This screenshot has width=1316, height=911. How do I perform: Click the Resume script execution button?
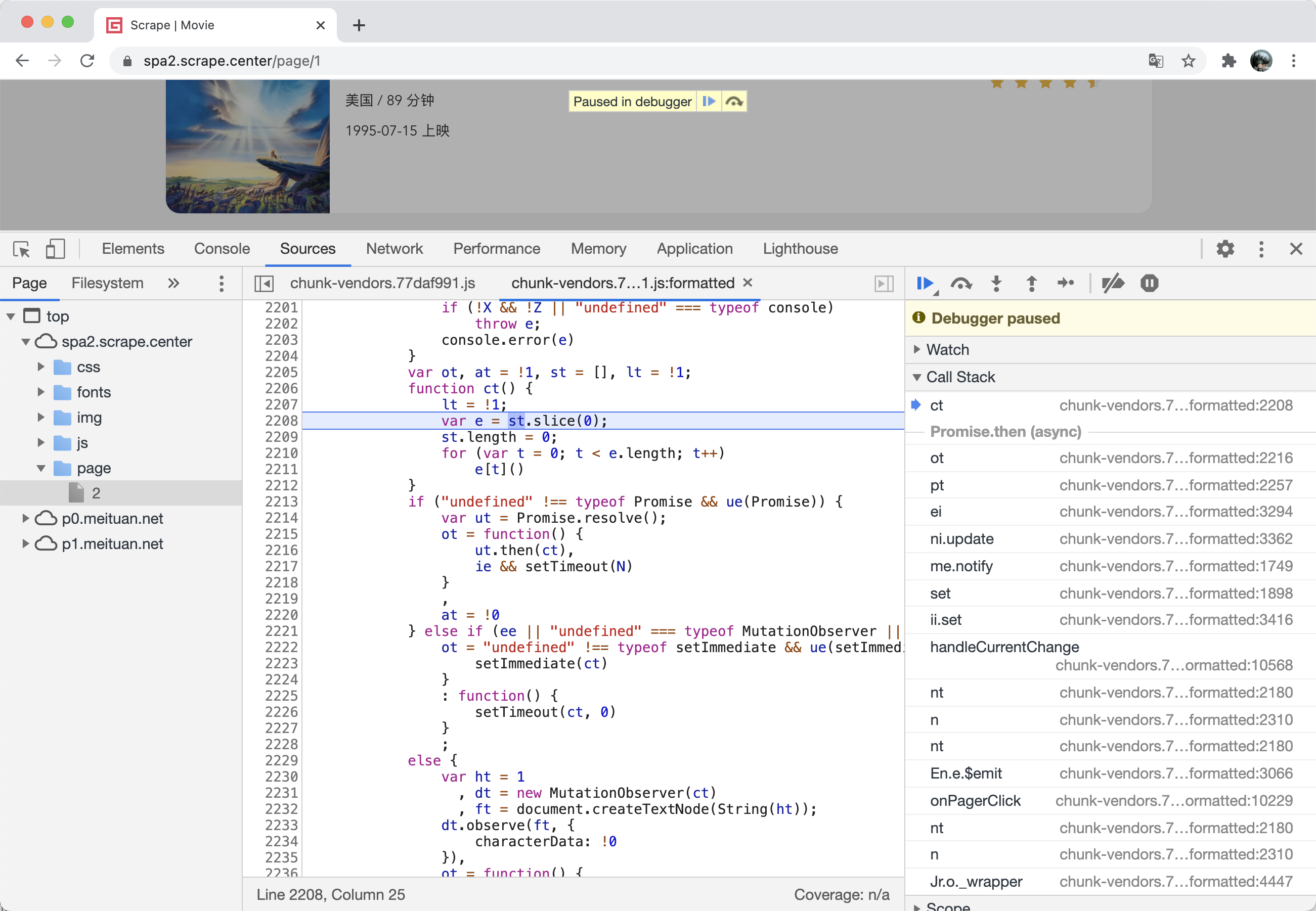click(925, 283)
